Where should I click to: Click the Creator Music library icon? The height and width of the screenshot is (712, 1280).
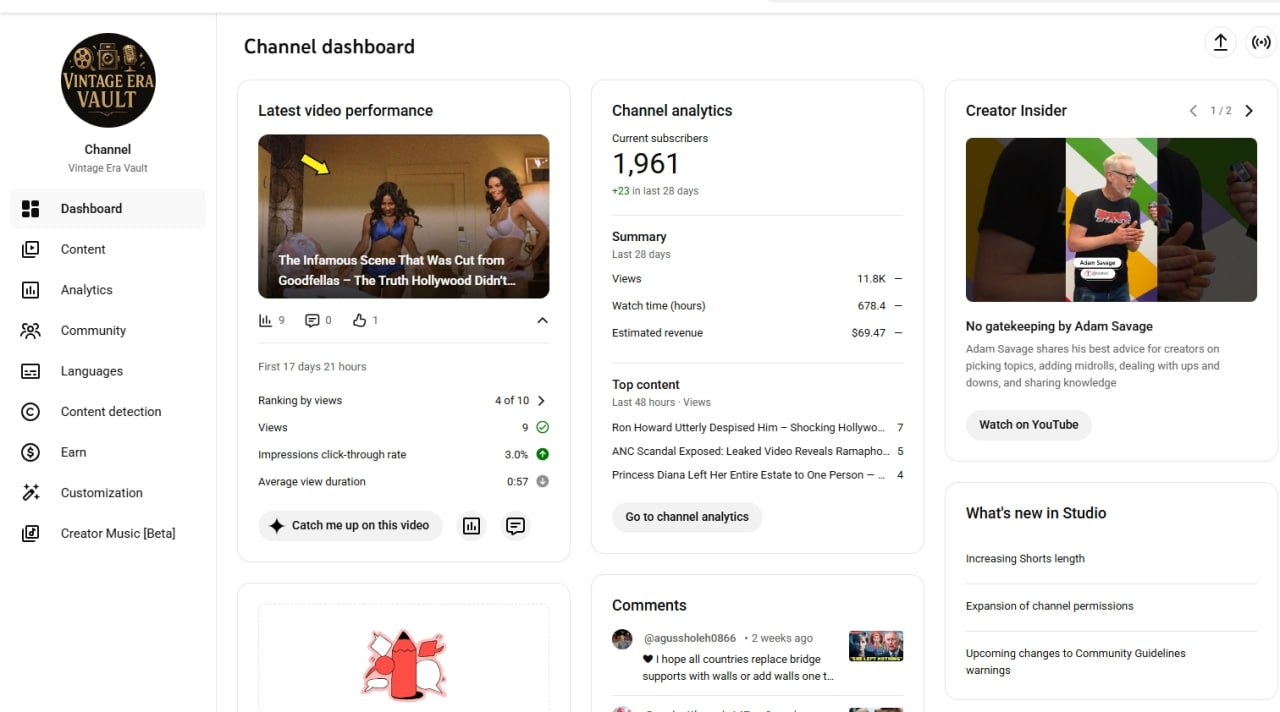click(30, 533)
